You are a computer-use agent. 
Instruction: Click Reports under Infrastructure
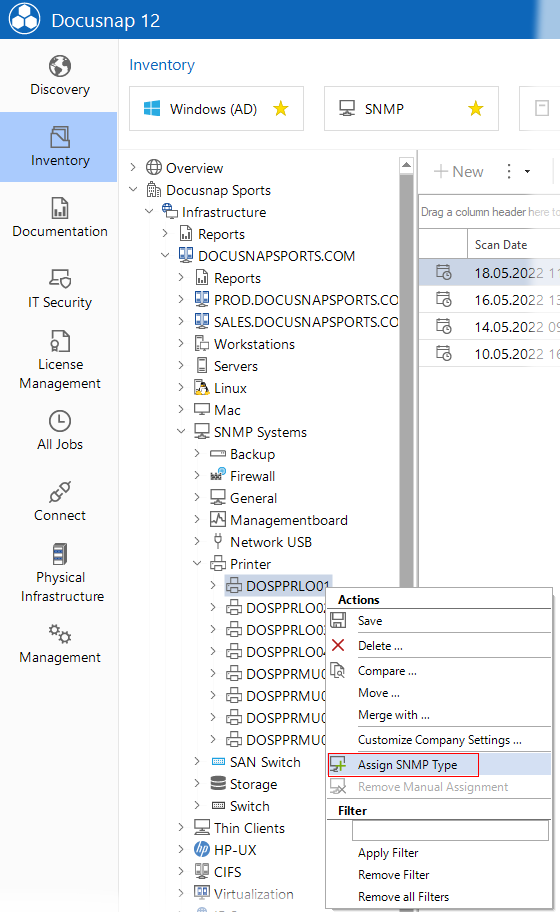[x=212, y=234]
